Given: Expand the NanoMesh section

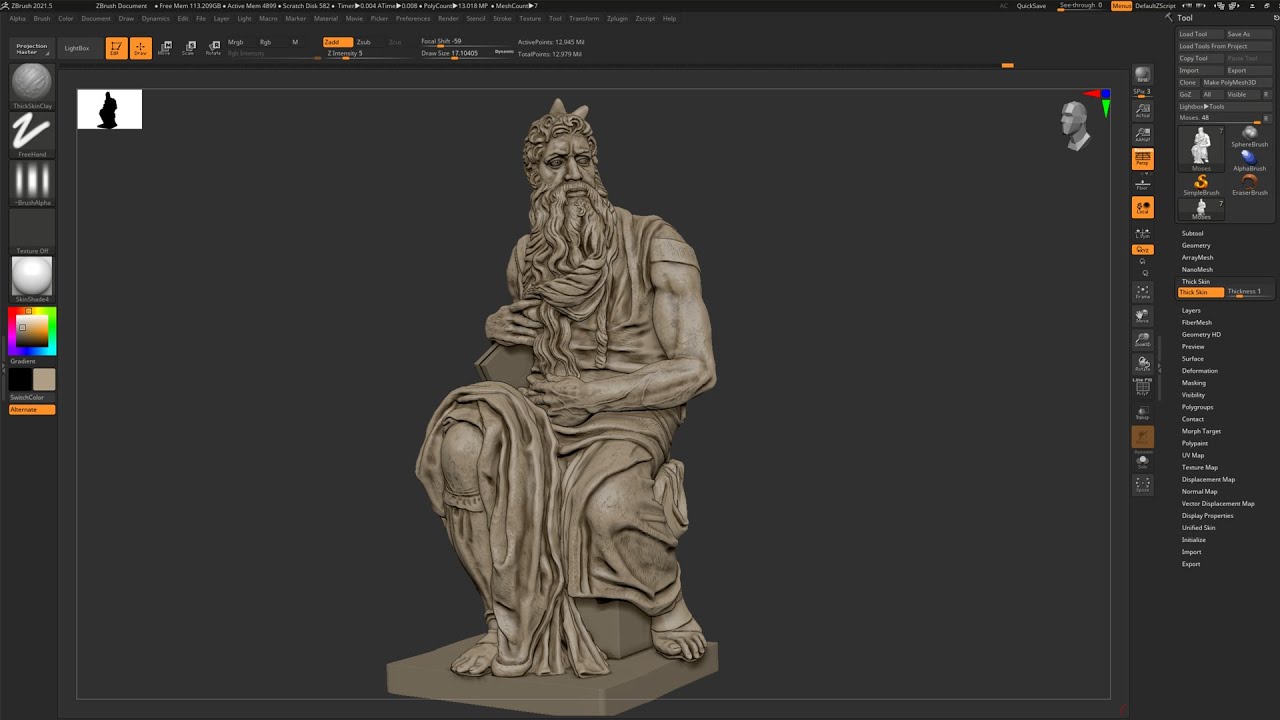Looking at the screenshot, I should click(1197, 269).
